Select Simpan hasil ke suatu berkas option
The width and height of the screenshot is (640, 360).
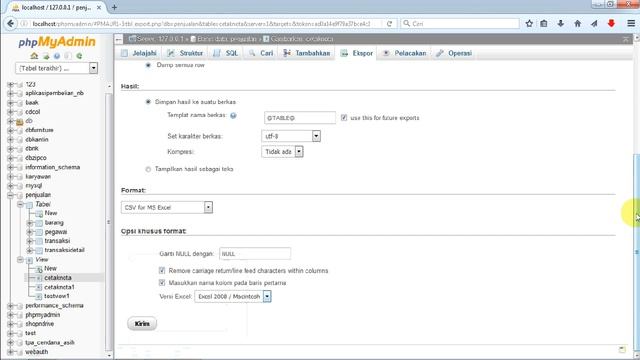[148, 102]
